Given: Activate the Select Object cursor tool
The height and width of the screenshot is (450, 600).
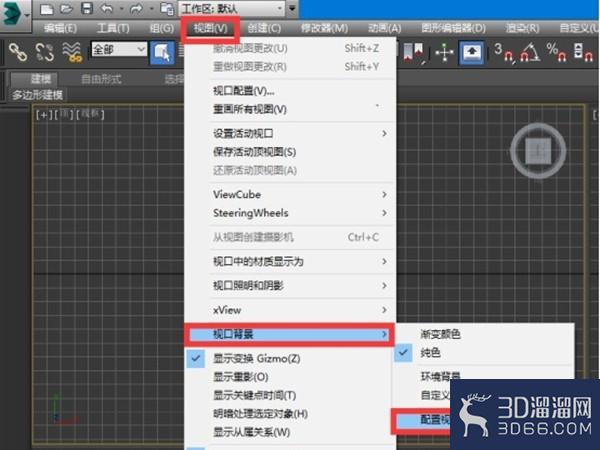Looking at the screenshot, I should tap(162, 53).
